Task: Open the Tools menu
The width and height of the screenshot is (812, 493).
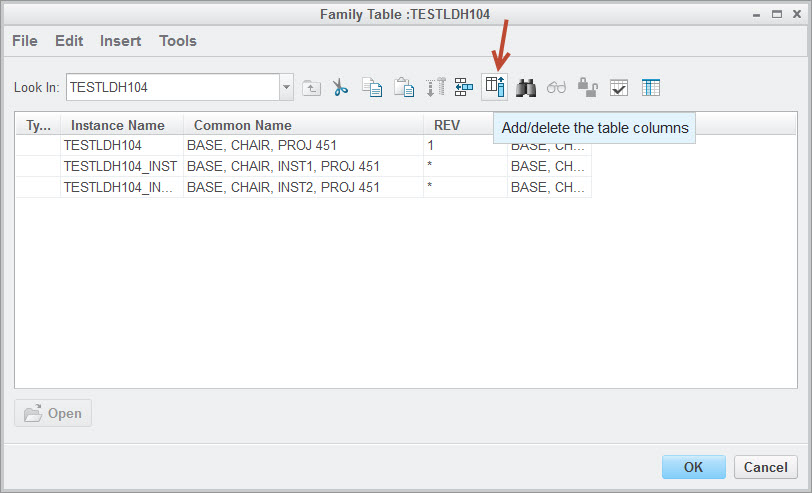Action: [178, 41]
